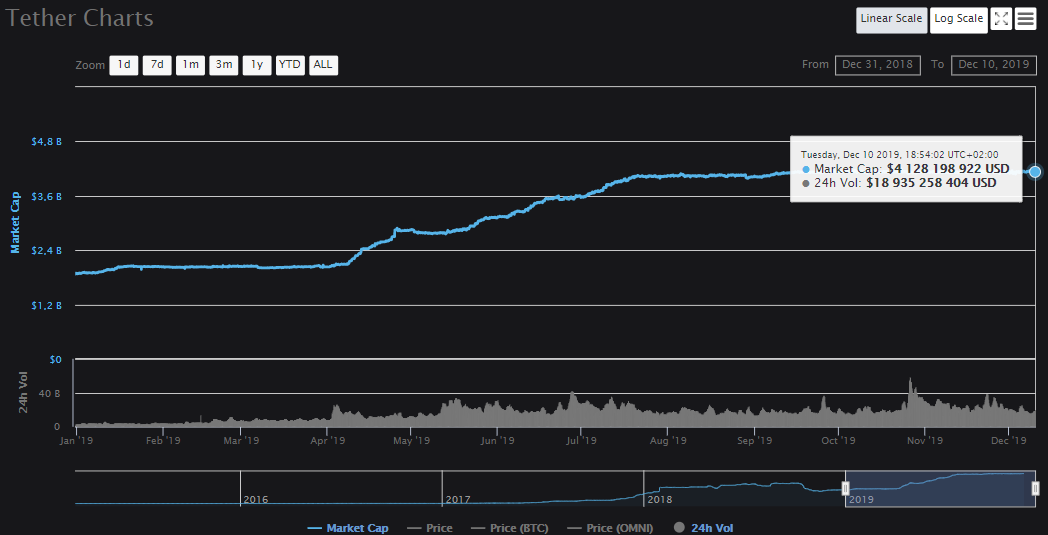Click the 24h Vol vertical axis title
This screenshot has width=1048, height=535.
pyautogui.click(x=23, y=393)
